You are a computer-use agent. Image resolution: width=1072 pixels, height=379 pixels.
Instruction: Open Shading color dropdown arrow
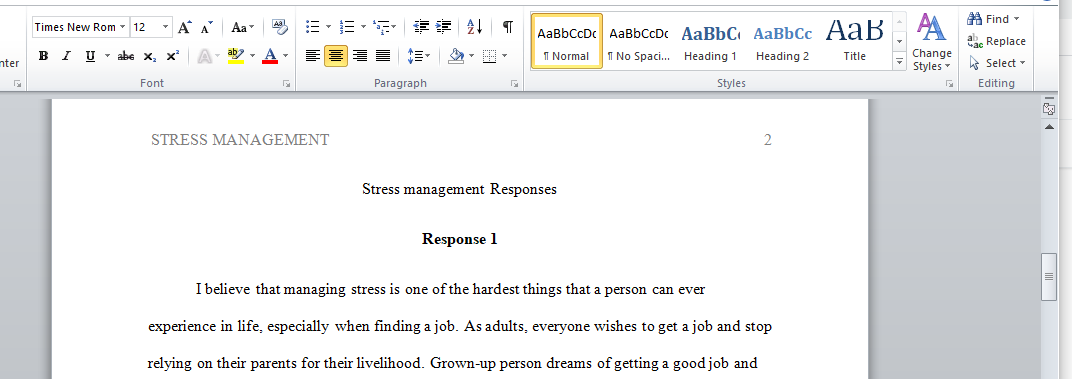[472, 56]
